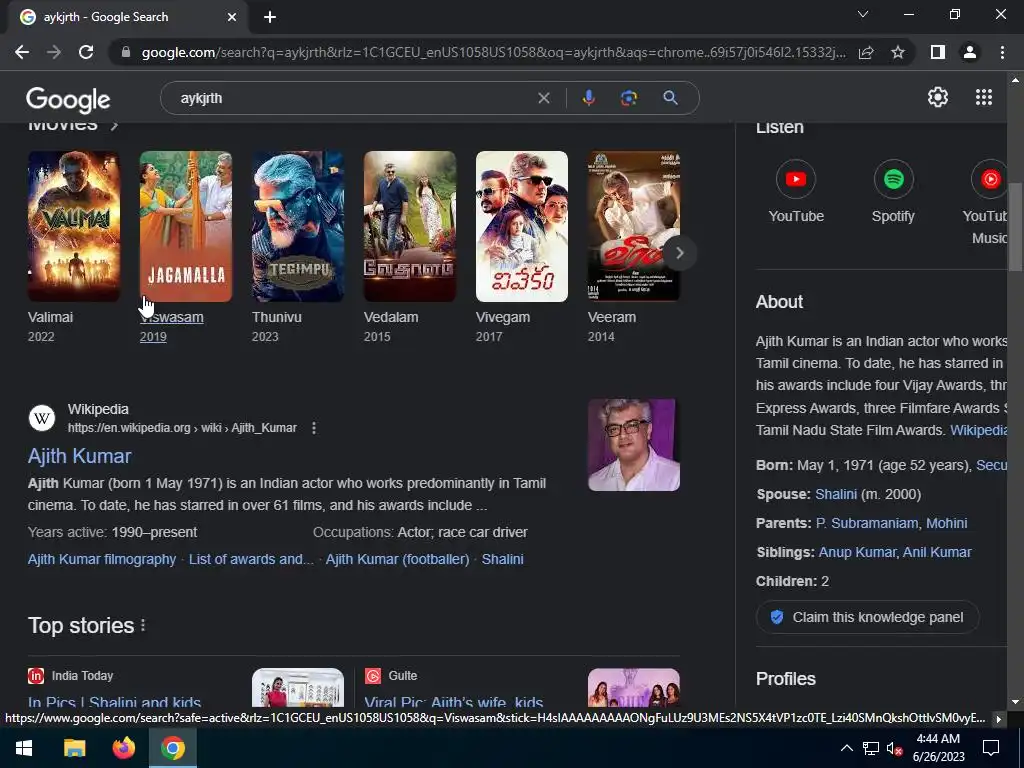The height and width of the screenshot is (768, 1024).
Task: Open List of awards and... link
Action: (x=251, y=559)
